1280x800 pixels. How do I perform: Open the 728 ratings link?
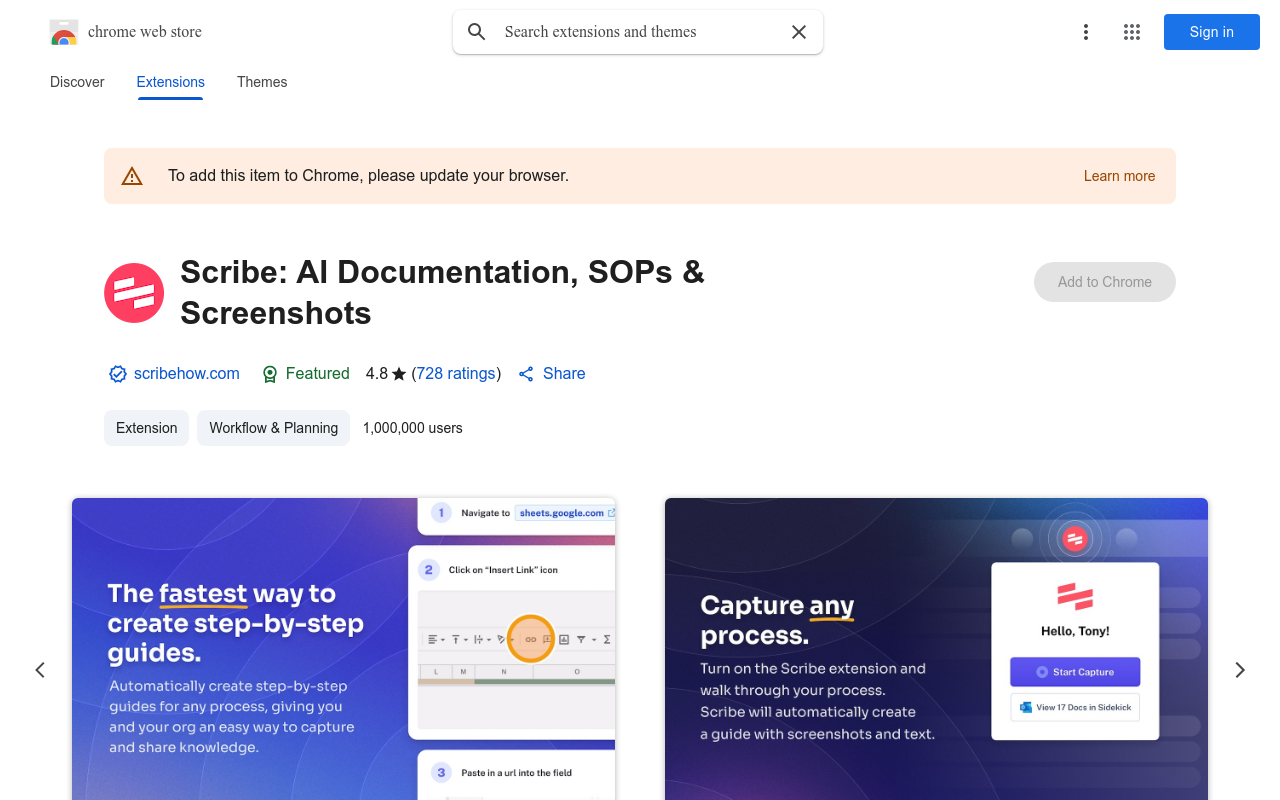pos(456,373)
